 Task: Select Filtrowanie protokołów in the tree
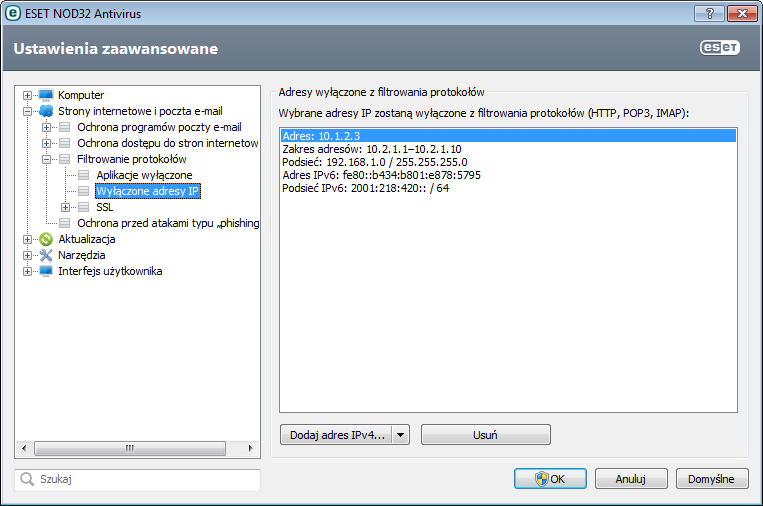click(131, 159)
